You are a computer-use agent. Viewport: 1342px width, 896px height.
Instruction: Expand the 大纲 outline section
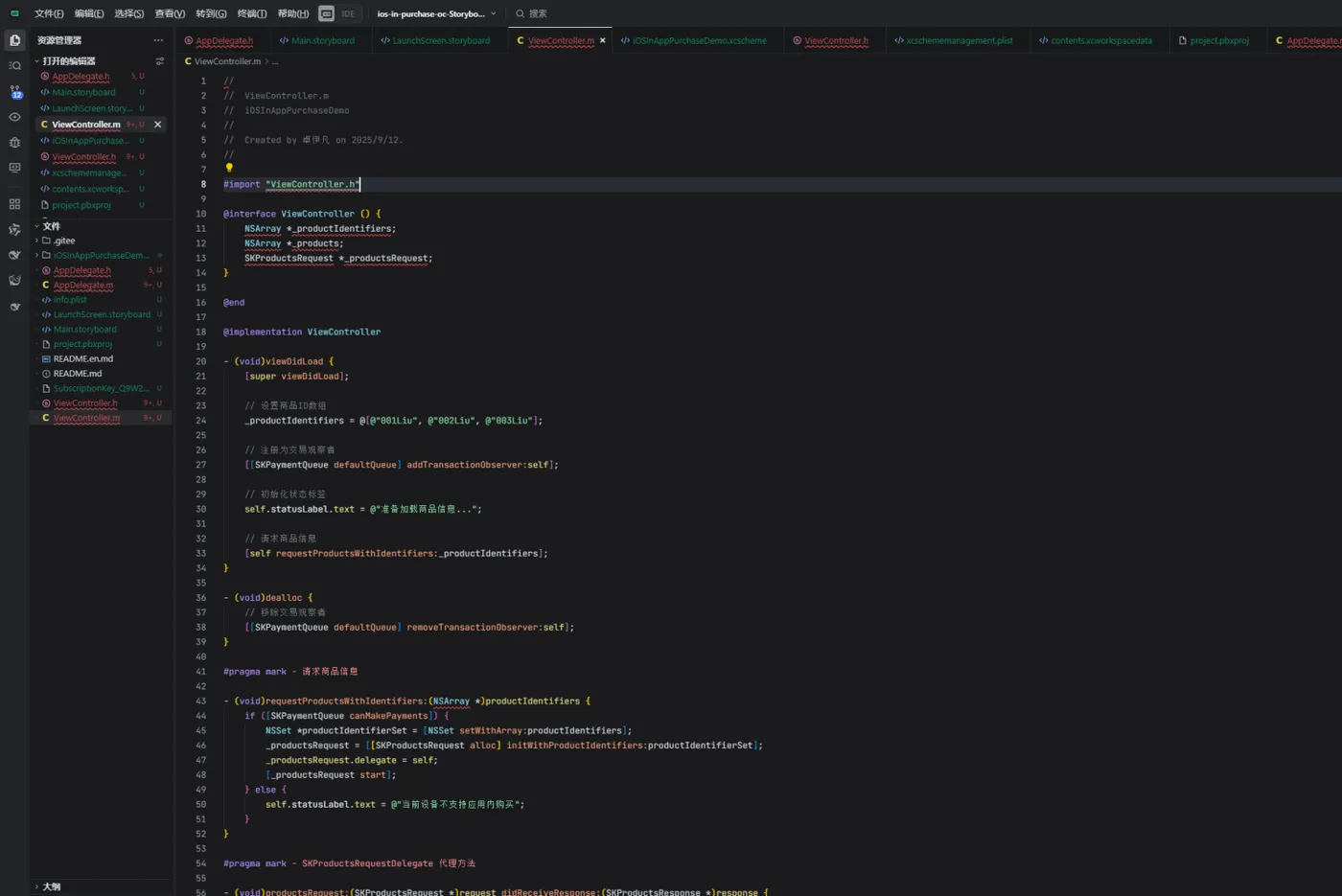[x=52, y=886]
